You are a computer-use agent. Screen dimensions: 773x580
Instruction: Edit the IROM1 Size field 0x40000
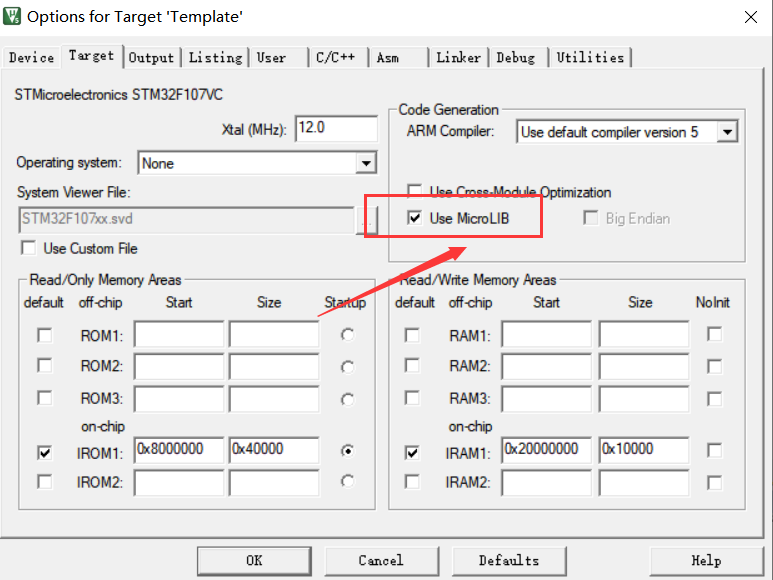pos(274,450)
